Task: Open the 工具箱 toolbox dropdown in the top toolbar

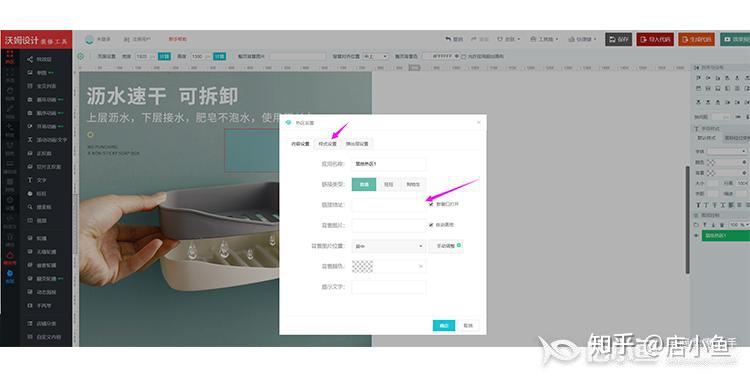Action: click(544, 39)
